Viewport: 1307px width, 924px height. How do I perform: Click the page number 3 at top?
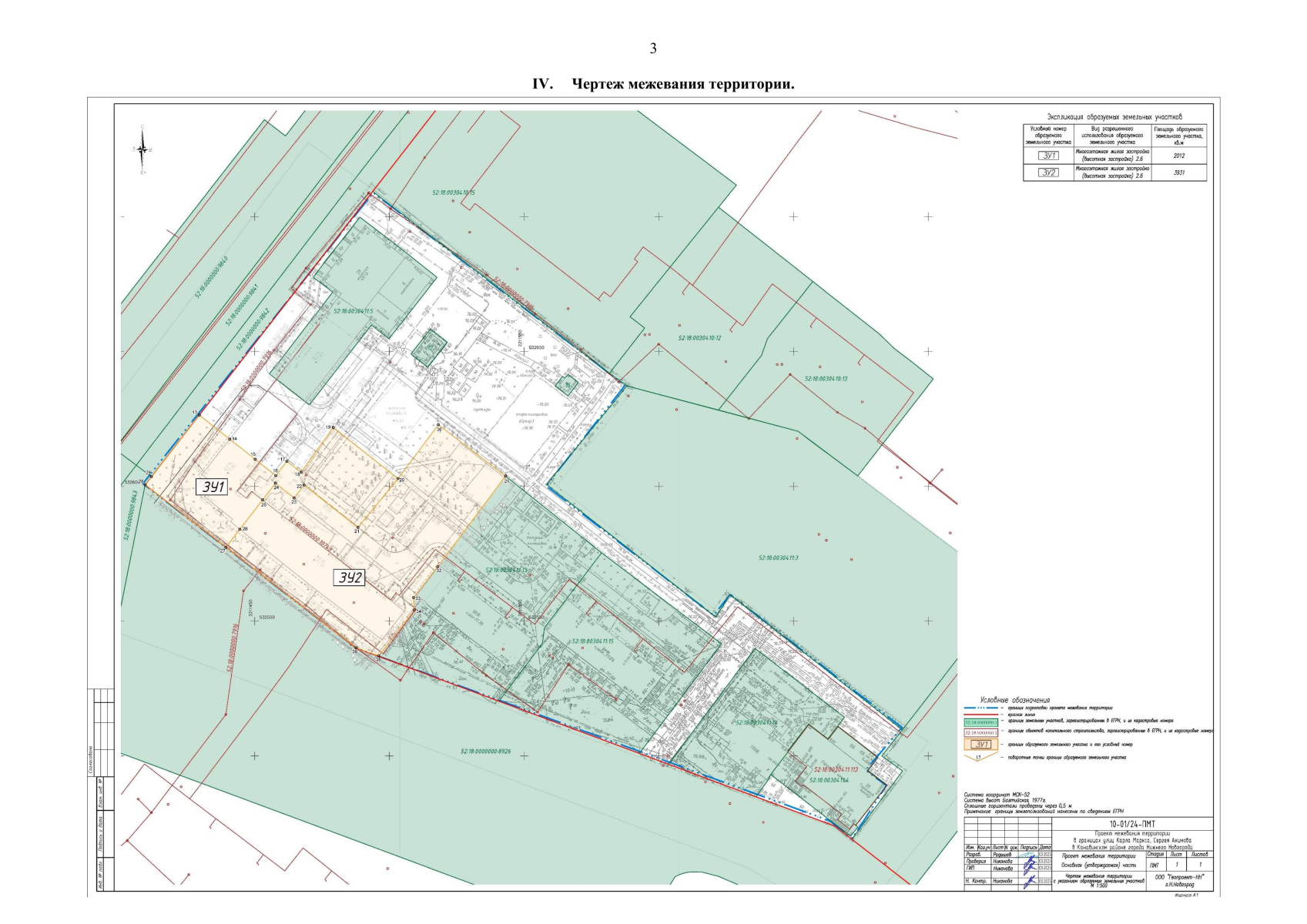pyautogui.click(x=653, y=49)
